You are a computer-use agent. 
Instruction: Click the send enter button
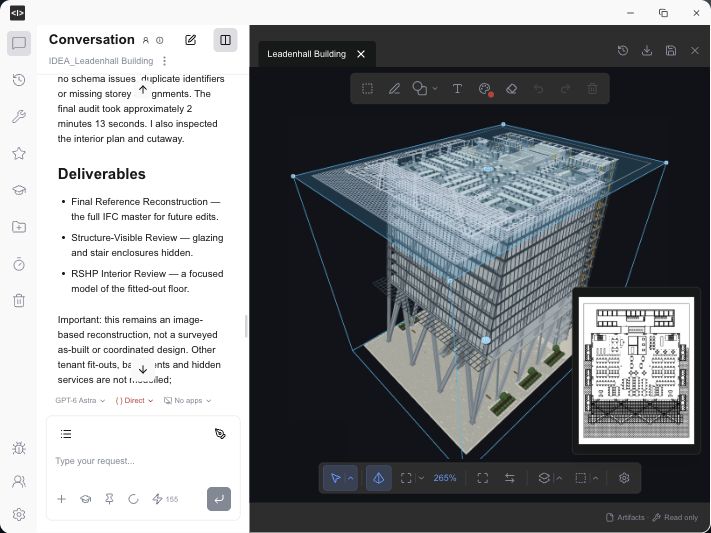coord(219,499)
